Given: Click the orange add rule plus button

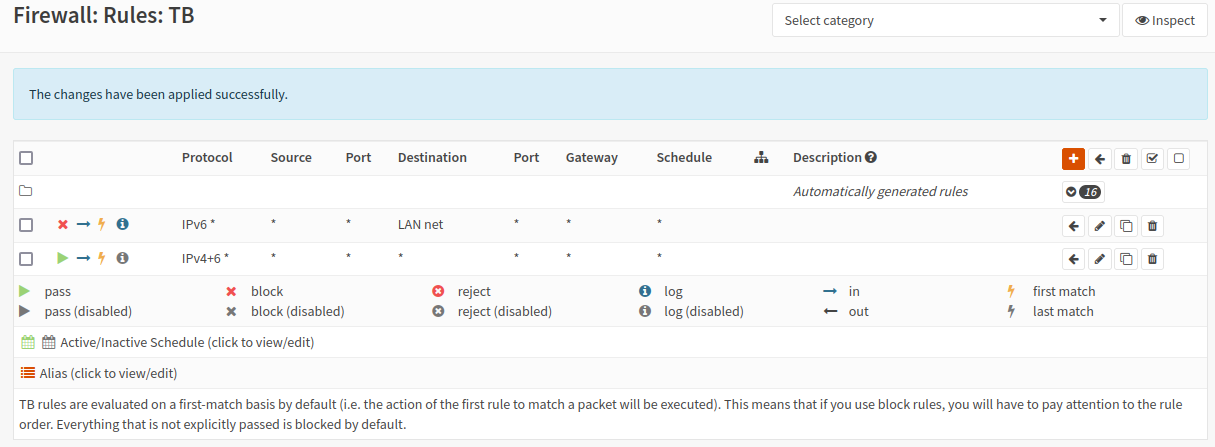Looking at the screenshot, I should (1073, 158).
